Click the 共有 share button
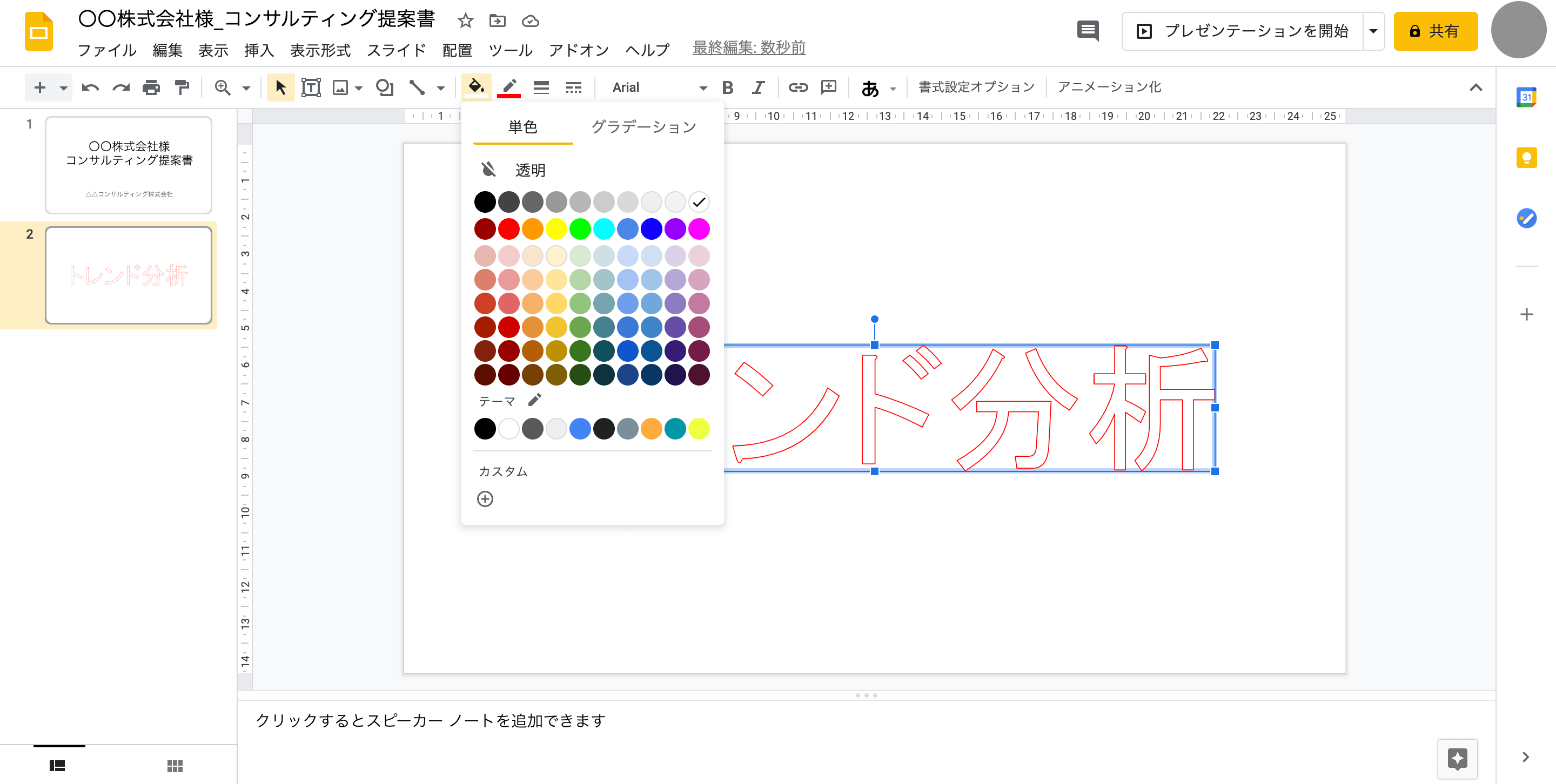Screen dimensions: 1556x784 click(1435, 31)
